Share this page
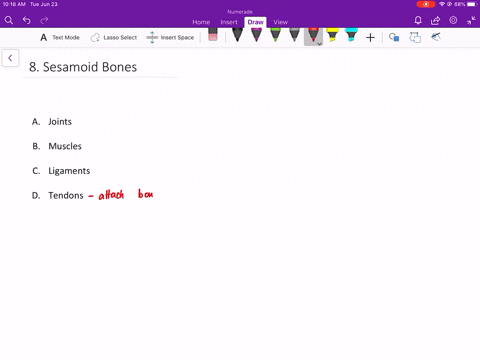Image resolution: width=480 pixels, height=360 pixels. coord(435,21)
